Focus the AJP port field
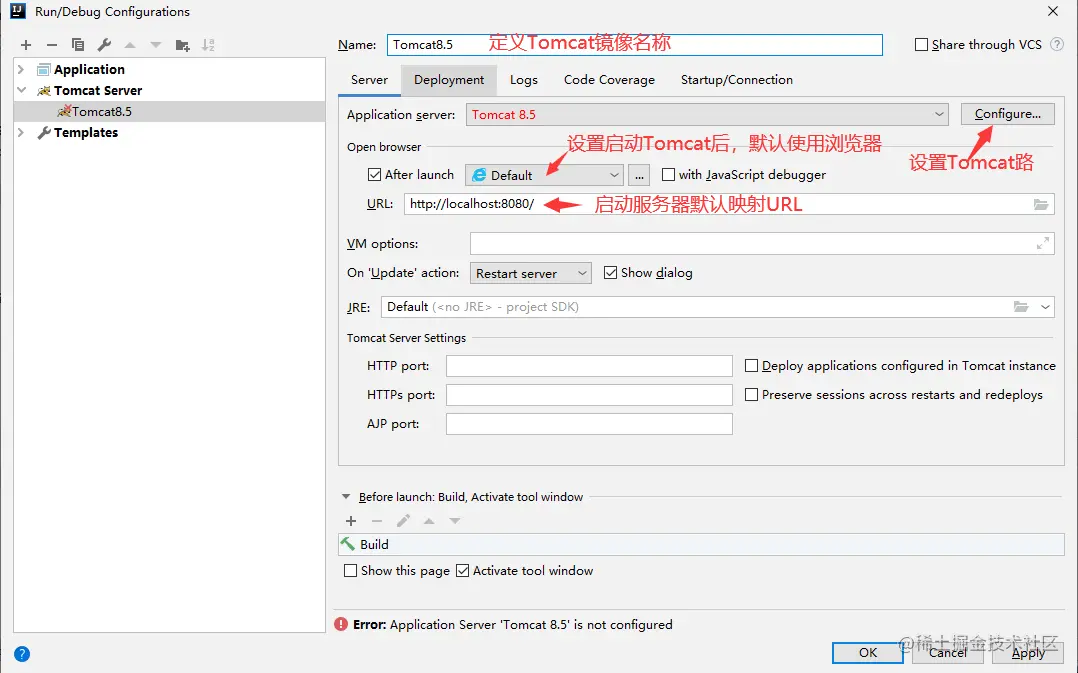This screenshot has height=673, width=1078. point(589,423)
